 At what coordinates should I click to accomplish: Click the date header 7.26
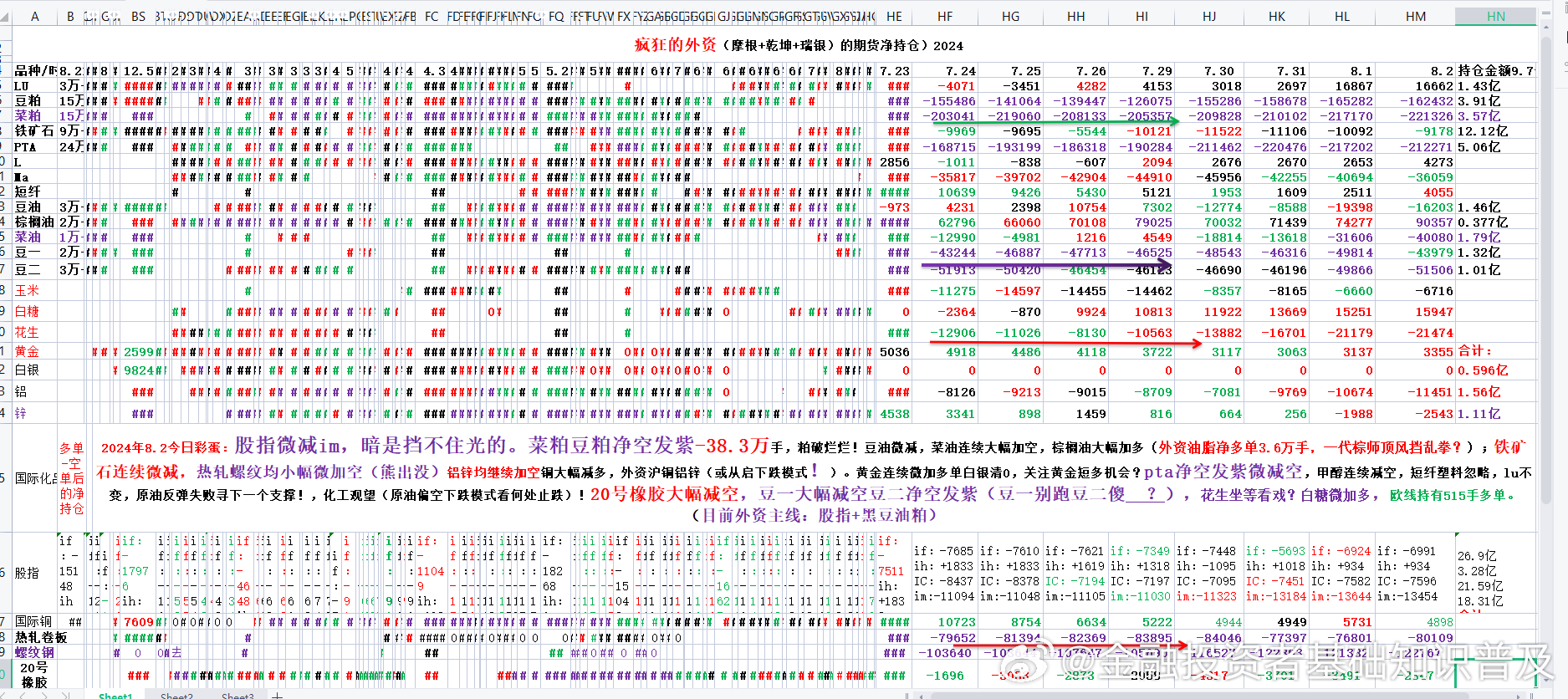tap(1090, 71)
